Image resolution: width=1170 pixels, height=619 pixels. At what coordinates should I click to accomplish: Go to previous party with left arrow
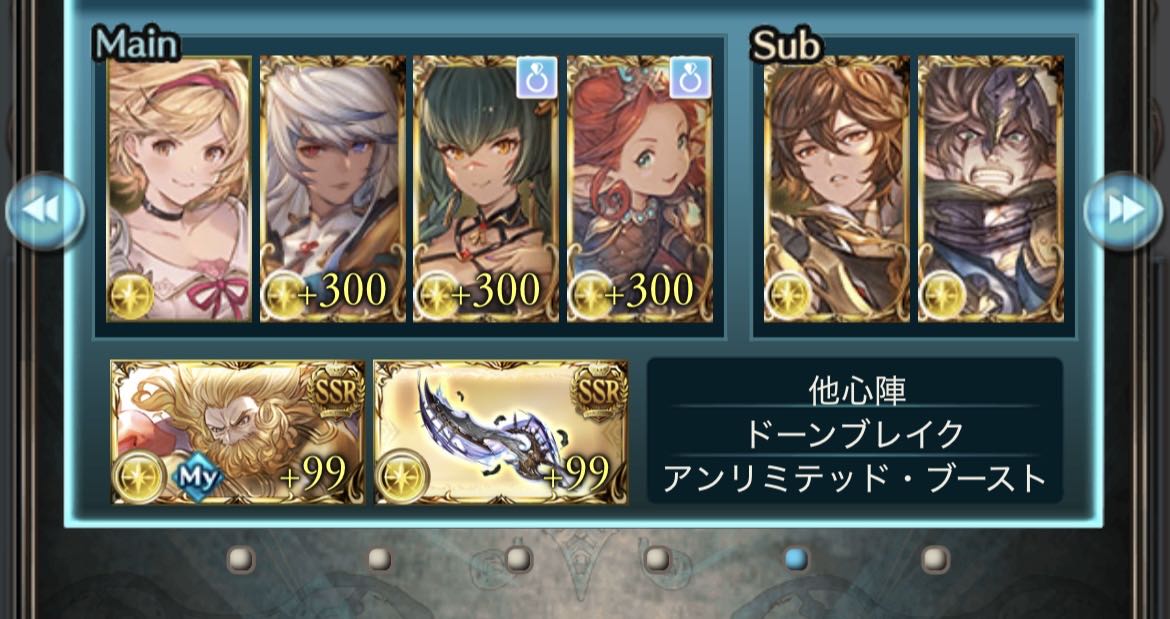coord(45,211)
